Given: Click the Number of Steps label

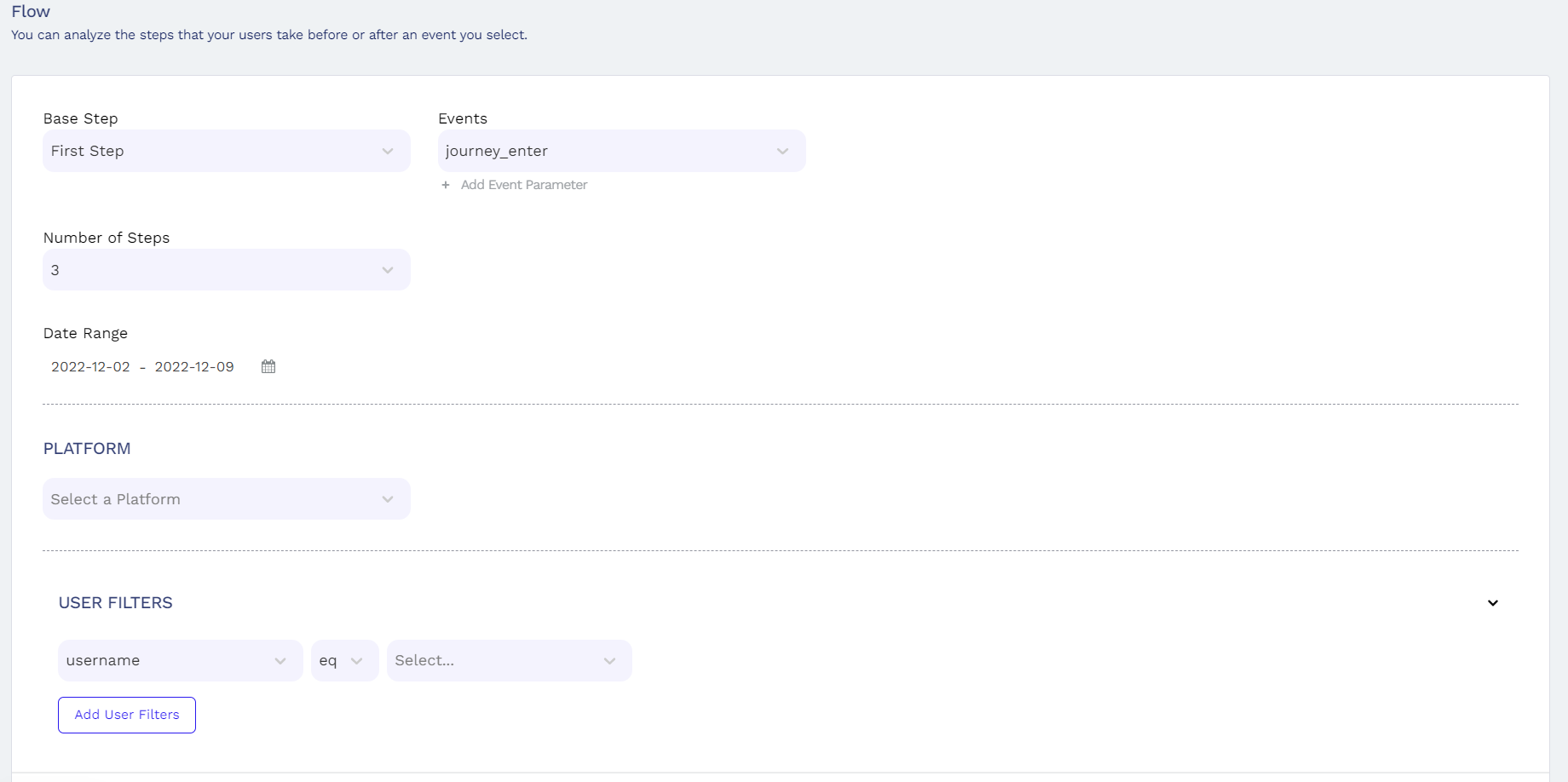Looking at the screenshot, I should click(107, 238).
